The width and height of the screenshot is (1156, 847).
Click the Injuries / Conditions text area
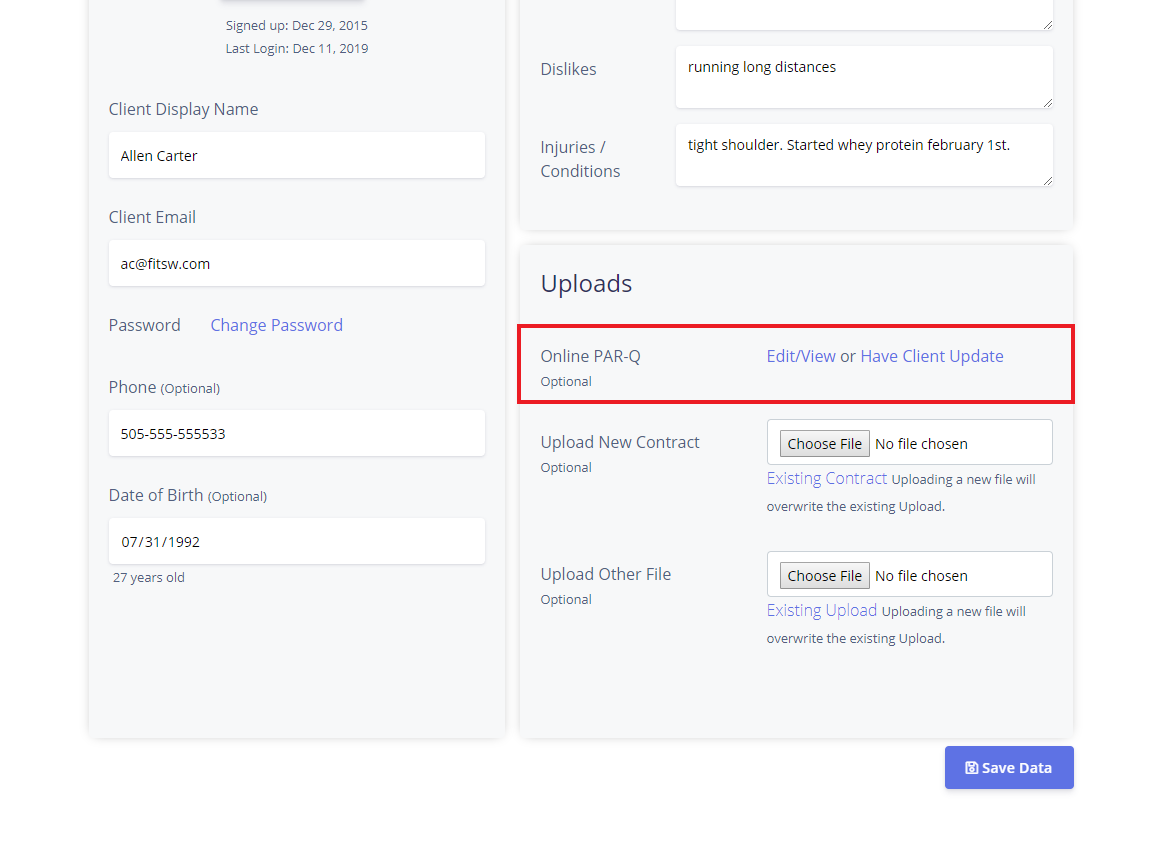pos(863,155)
